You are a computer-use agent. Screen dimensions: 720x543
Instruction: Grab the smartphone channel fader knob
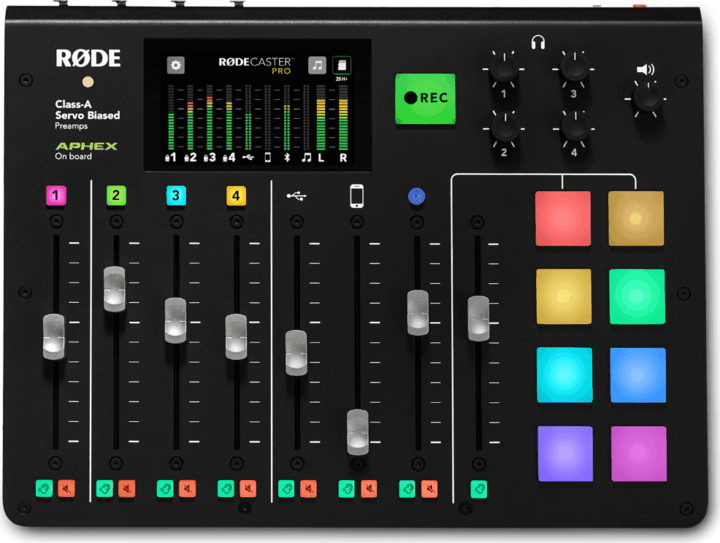click(x=358, y=432)
